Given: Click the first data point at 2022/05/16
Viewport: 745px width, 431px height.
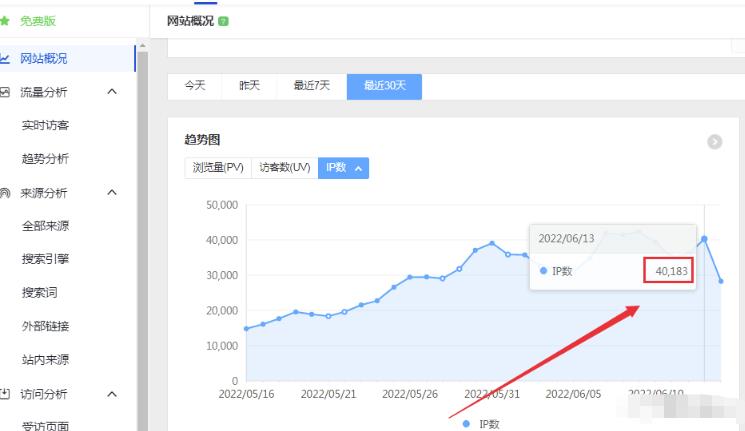Looking at the screenshot, I should pos(246,328).
